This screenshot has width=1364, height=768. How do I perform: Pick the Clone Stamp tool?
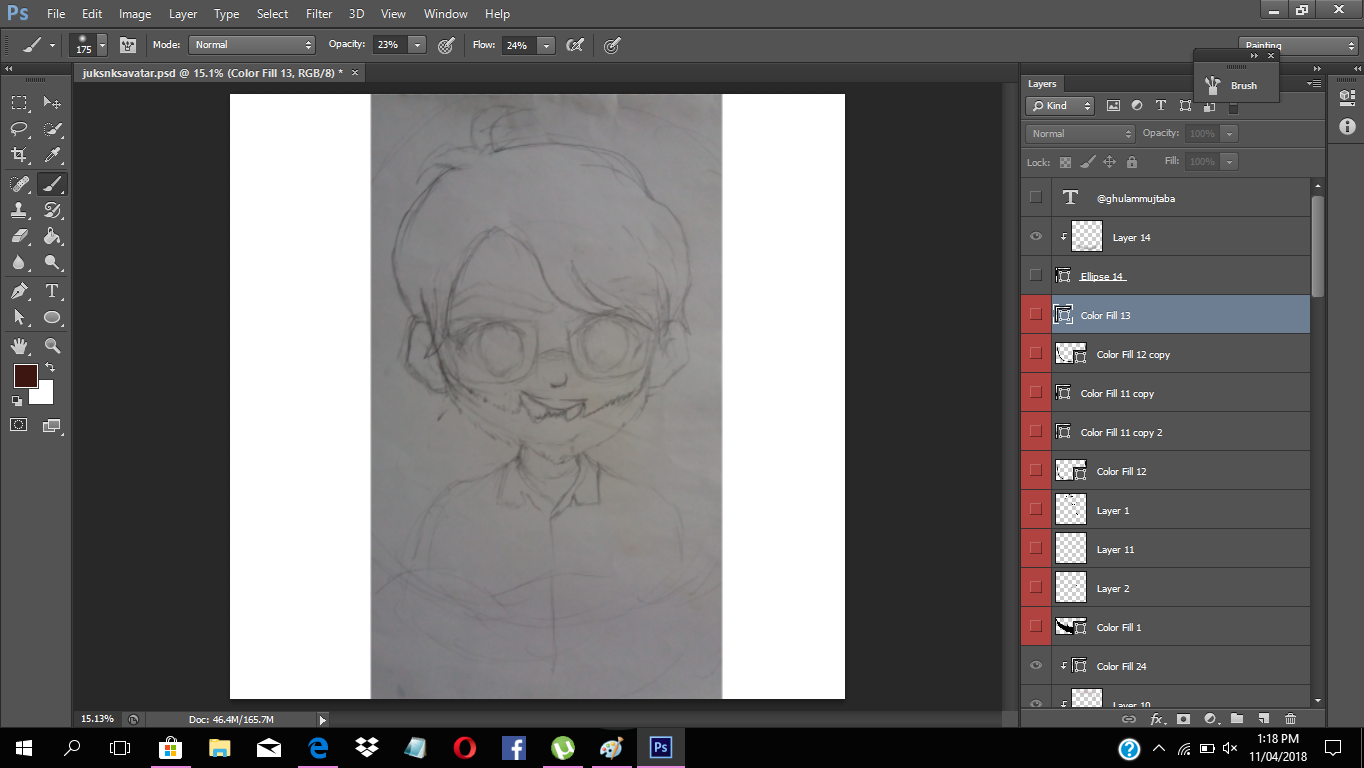click(x=19, y=210)
